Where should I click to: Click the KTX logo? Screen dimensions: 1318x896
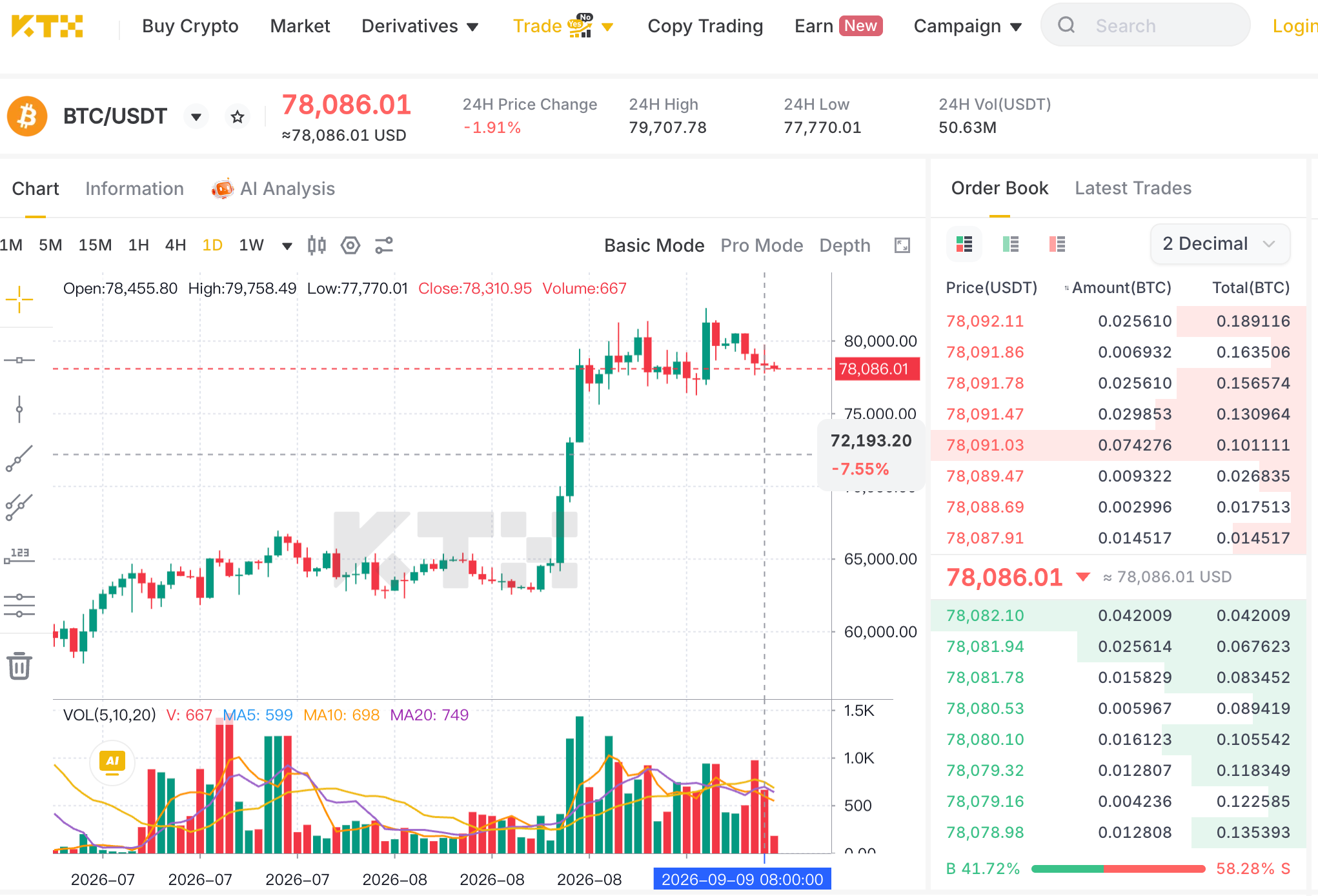point(47,26)
